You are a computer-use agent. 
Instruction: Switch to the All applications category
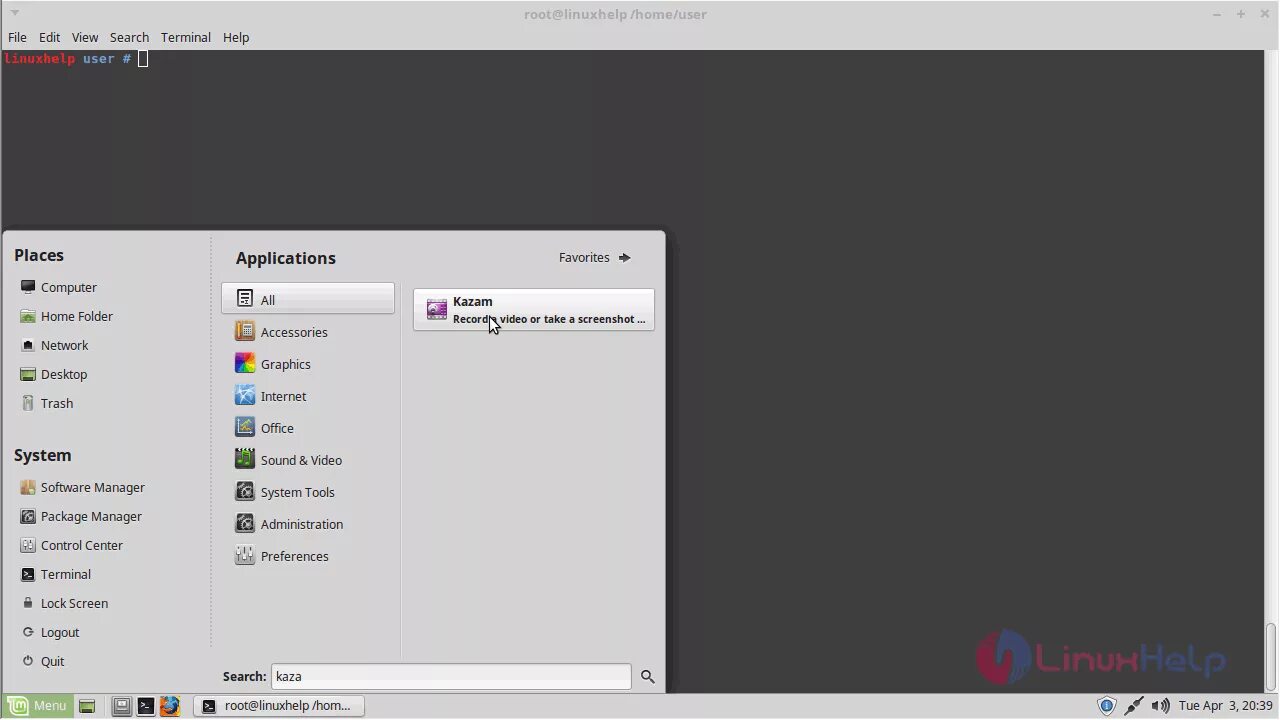pos(267,300)
